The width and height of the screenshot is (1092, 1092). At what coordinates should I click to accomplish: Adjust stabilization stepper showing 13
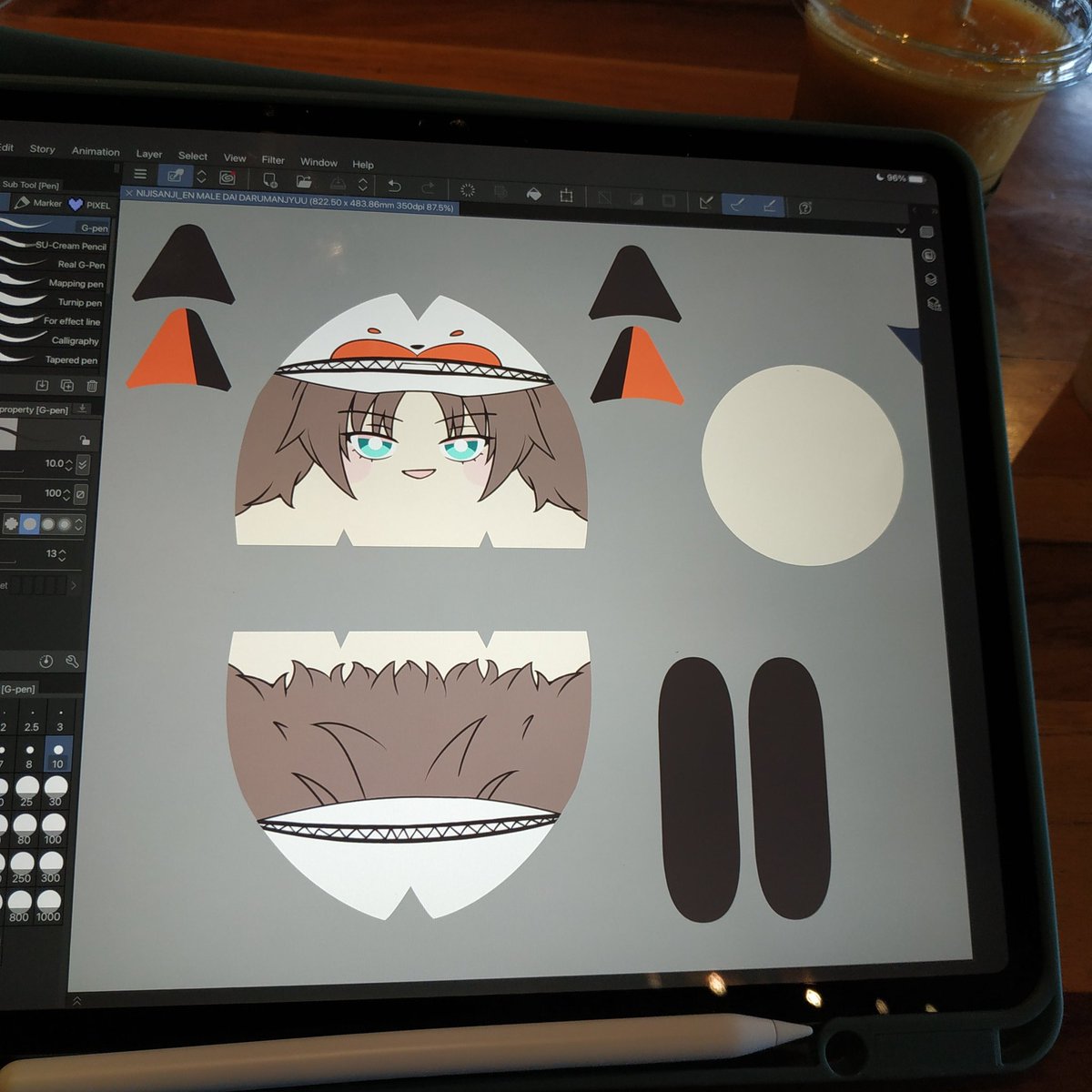click(62, 554)
